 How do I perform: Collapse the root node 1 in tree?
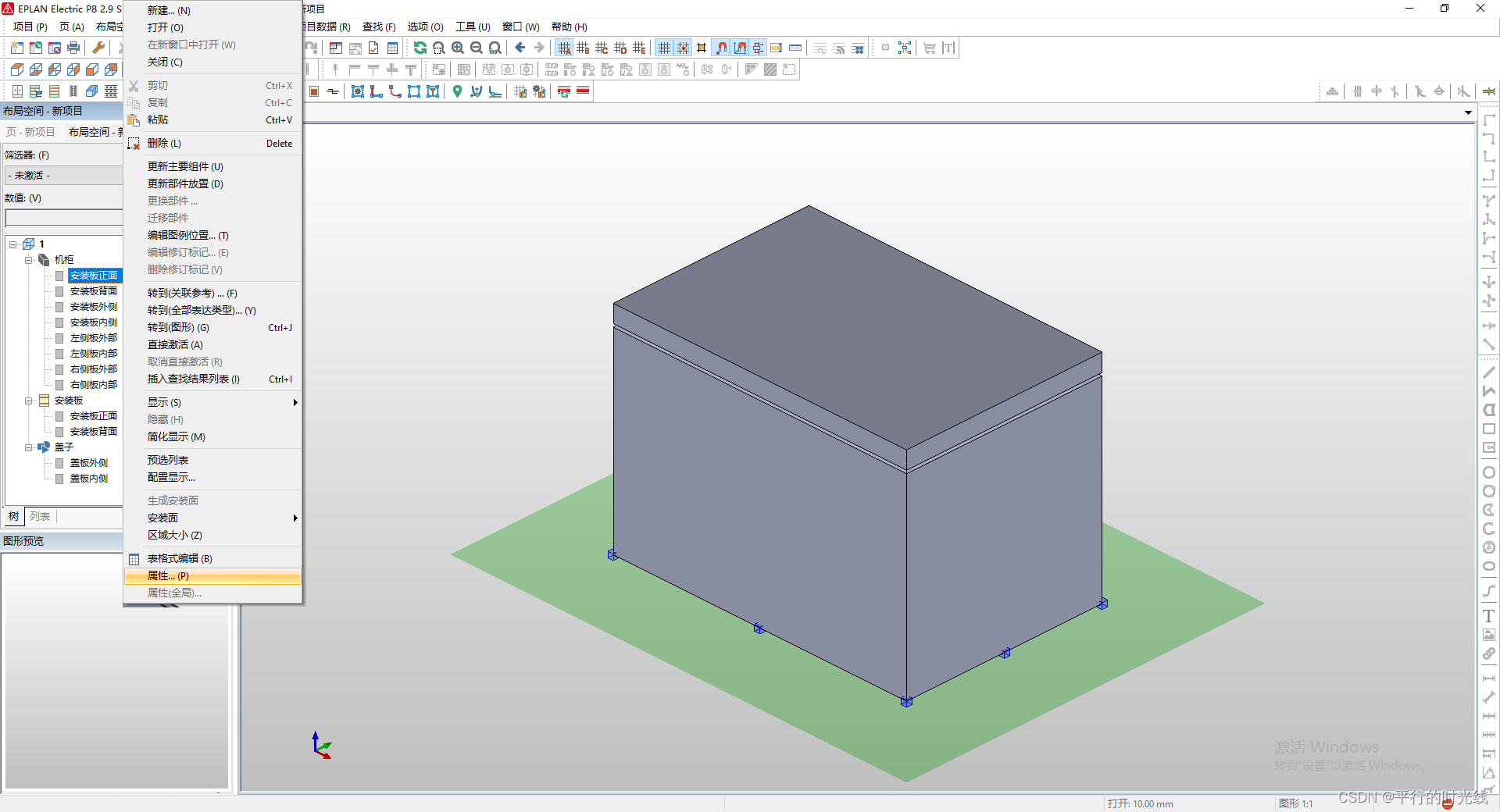pos(13,244)
